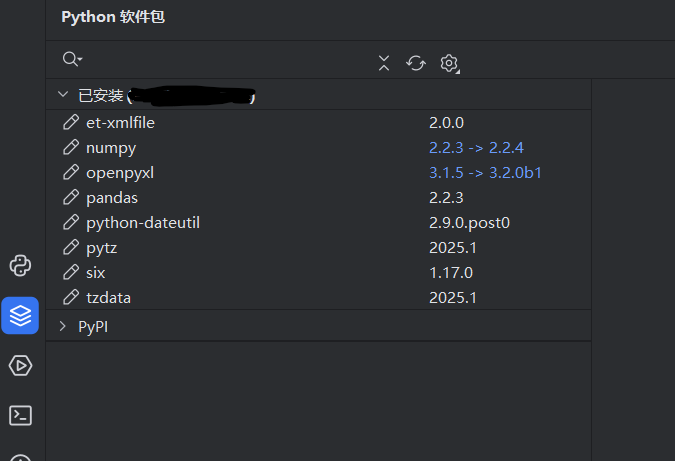Click the Python 软件包 panel title
Viewport: 675px width, 461px height.
pyautogui.click(x=114, y=17)
